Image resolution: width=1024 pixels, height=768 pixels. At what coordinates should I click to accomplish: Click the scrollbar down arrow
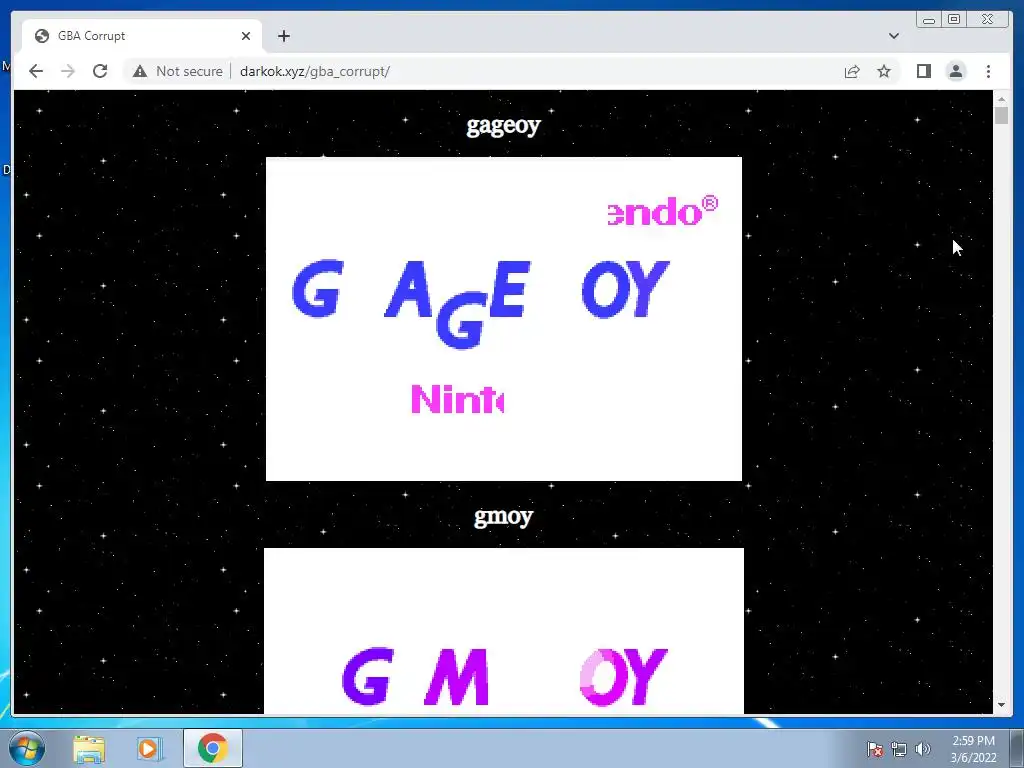[1001, 705]
